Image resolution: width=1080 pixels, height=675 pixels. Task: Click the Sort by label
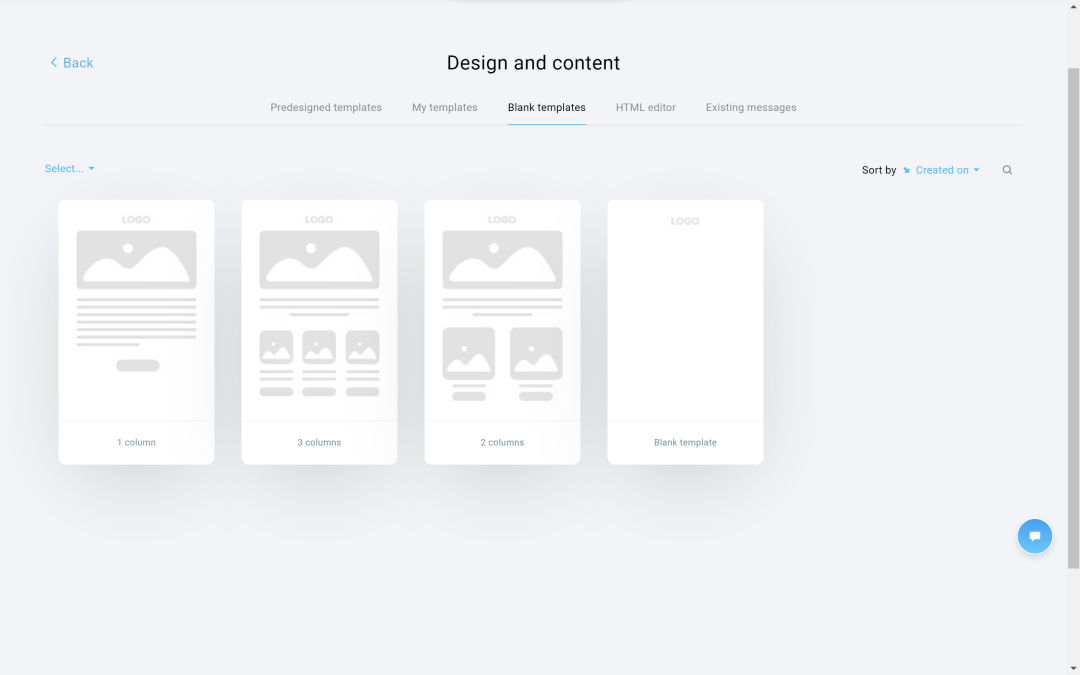(878, 169)
